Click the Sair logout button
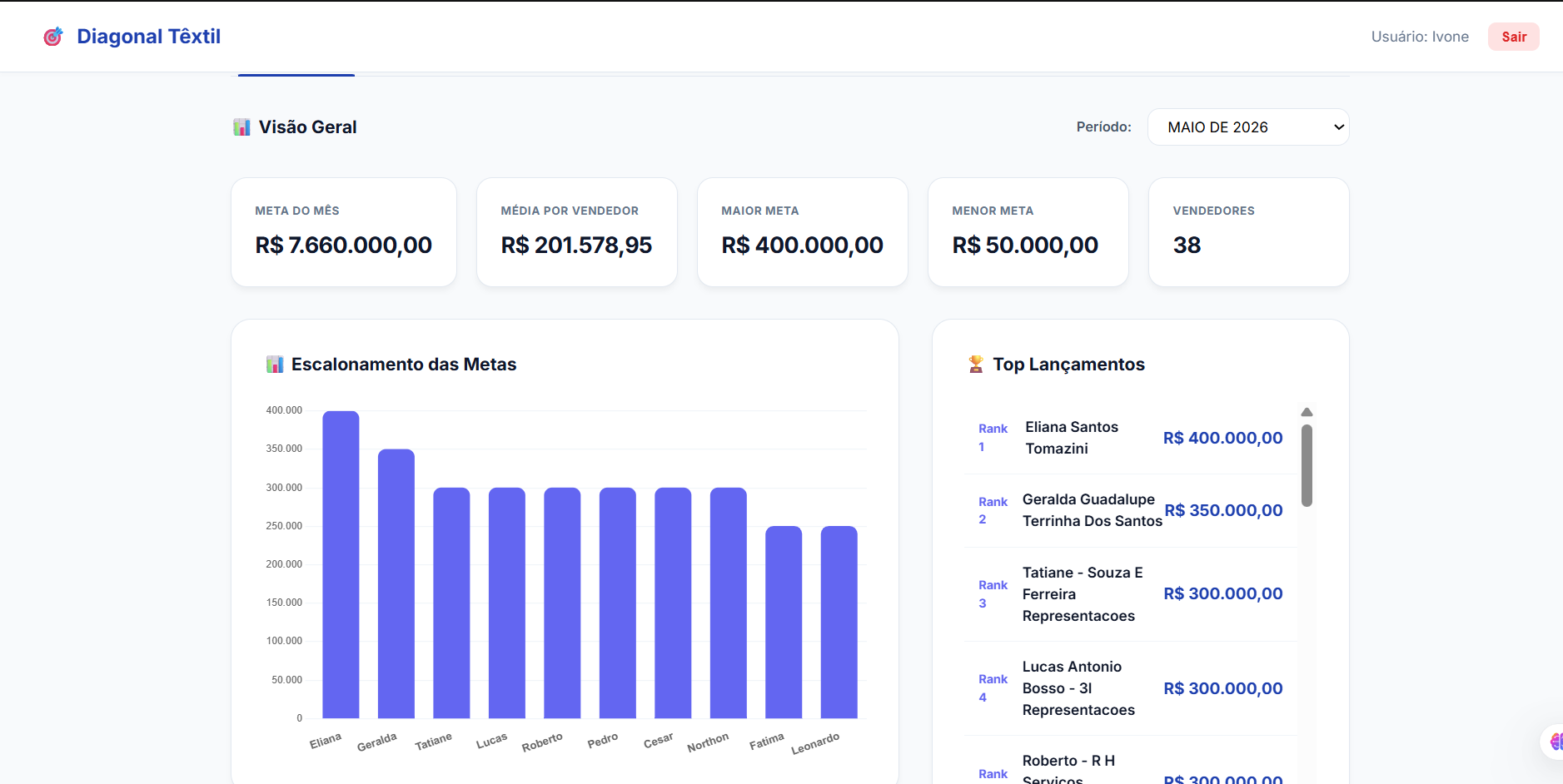This screenshot has width=1563, height=784. (x=1513, y=37)
